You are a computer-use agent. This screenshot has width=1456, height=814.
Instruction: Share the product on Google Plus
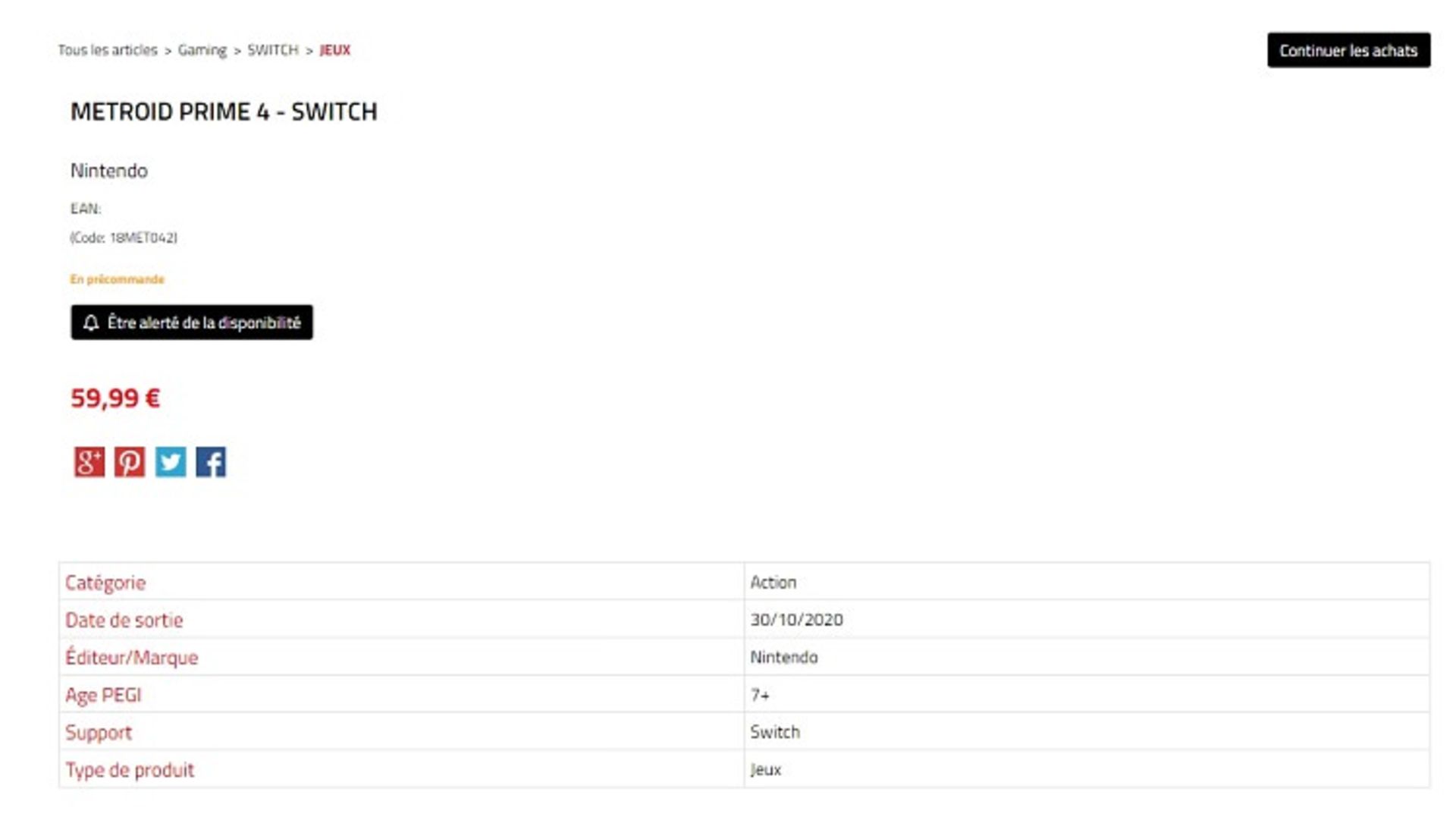[89, 462]
